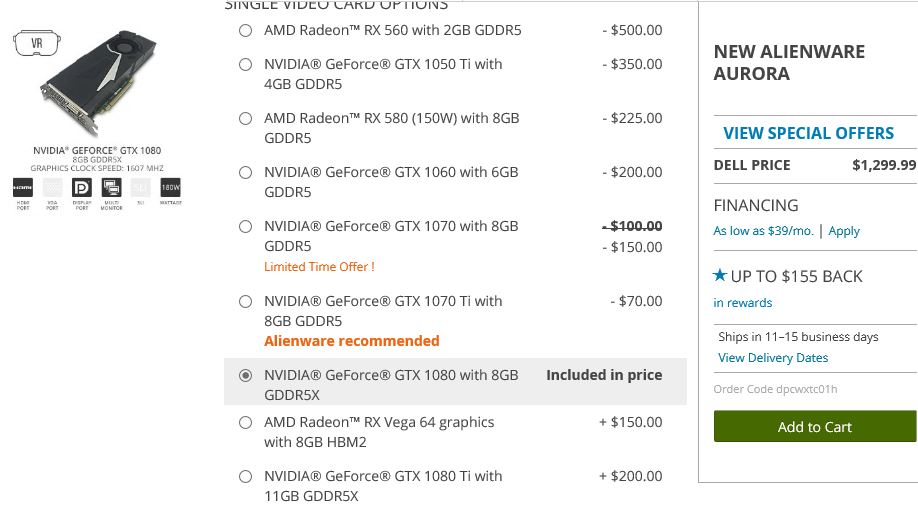918x510 pixels.
Task: Click the DisplayPort icon
Action: (81, 188)
